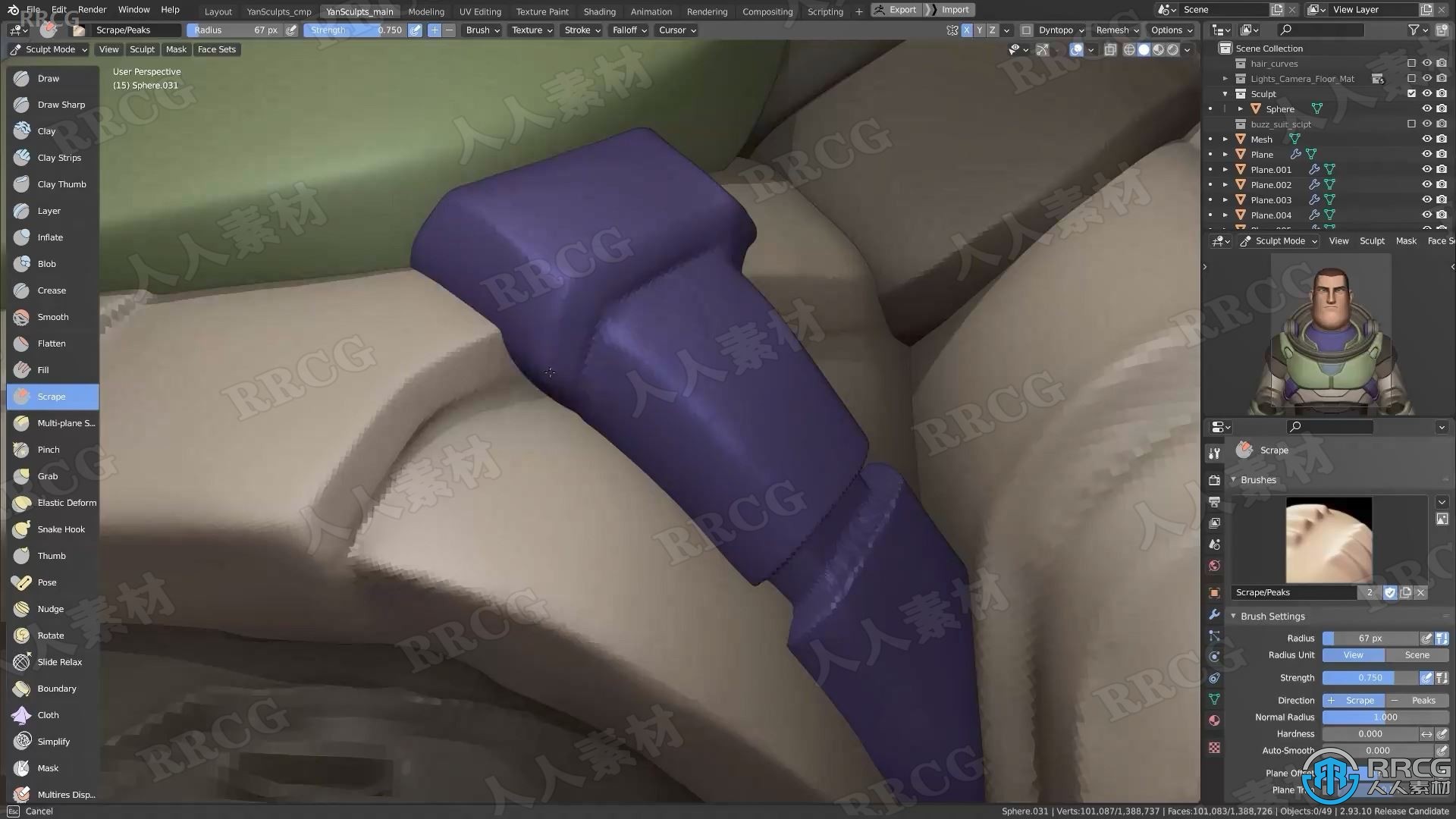This screenshot has width=1456, height=819.
Task: Select the Slide Relax brush
Action: click(52, 662)
